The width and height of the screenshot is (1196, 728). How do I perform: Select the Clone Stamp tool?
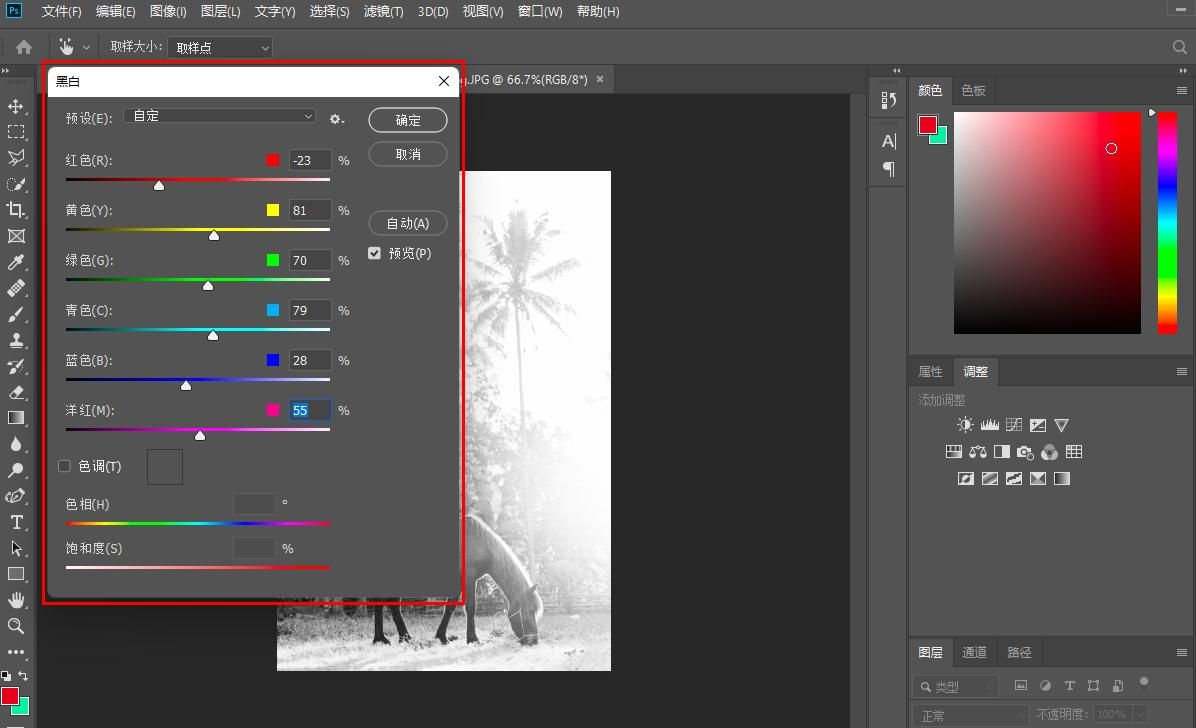coord(16,340)
